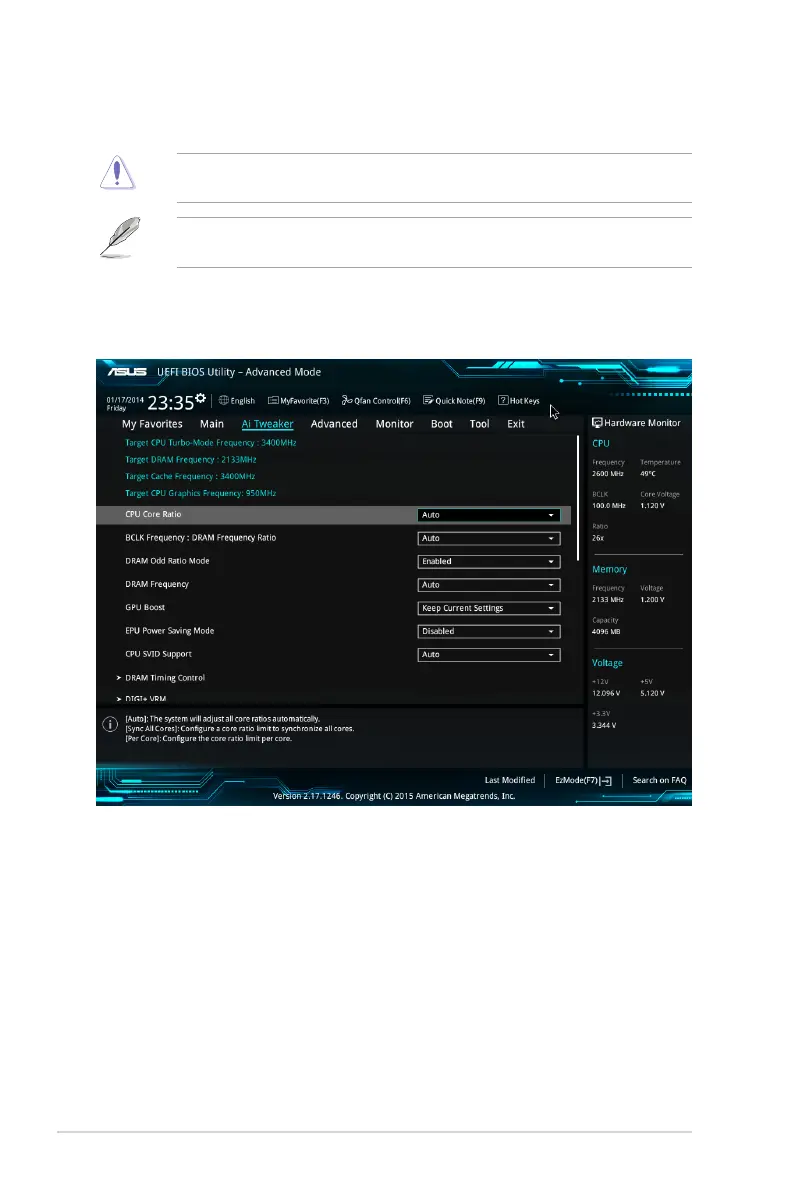Click the Memory heading in Hardware Monitor

pos(609,569)
